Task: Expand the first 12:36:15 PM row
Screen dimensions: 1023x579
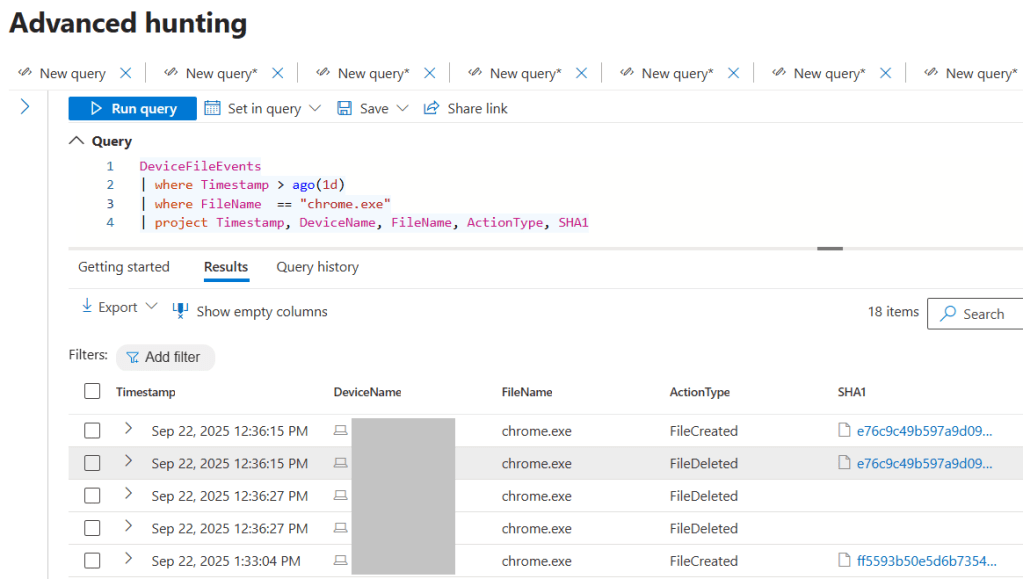Action: [128, 430]
